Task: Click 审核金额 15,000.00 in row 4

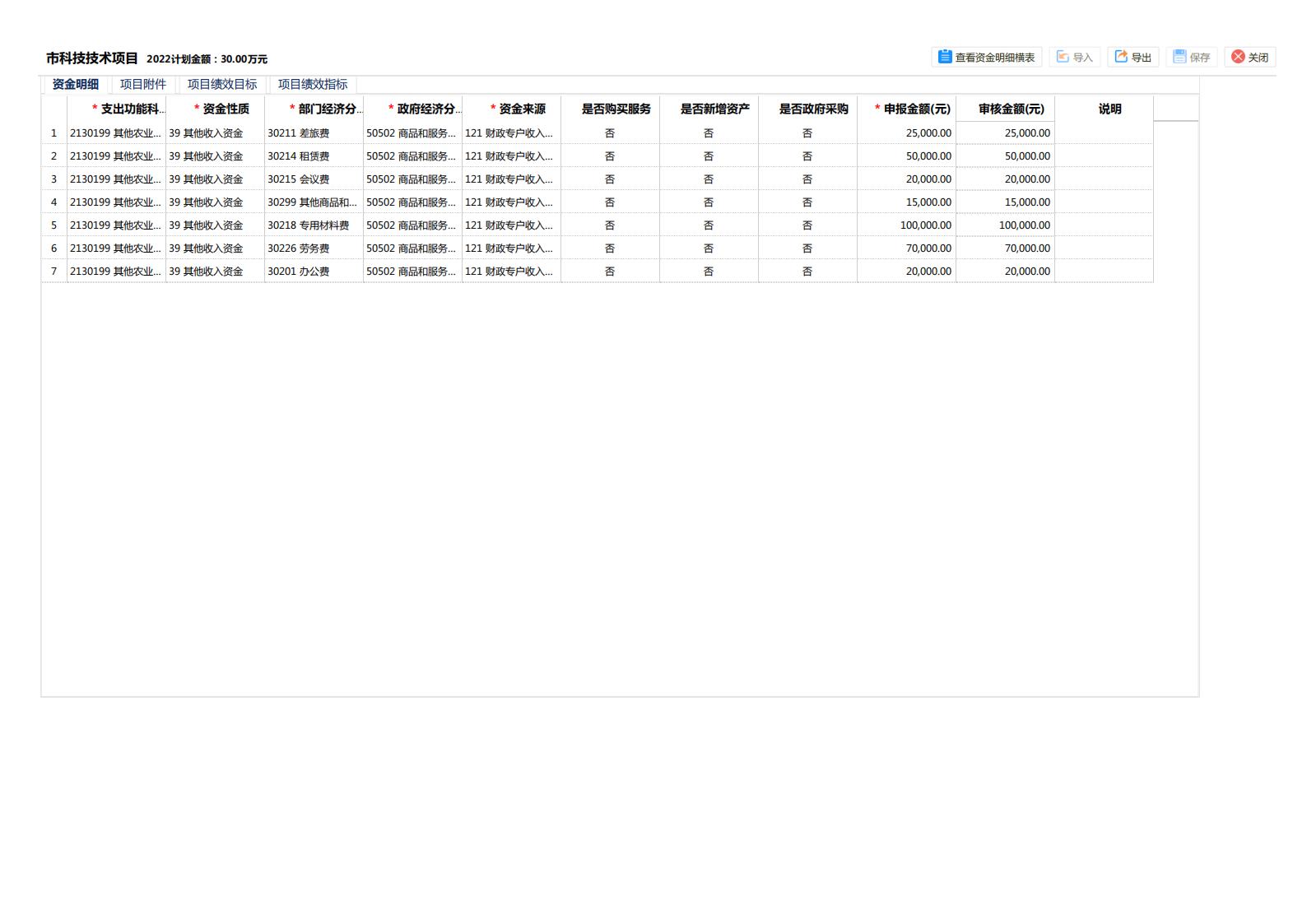Action: point(1005,202)
